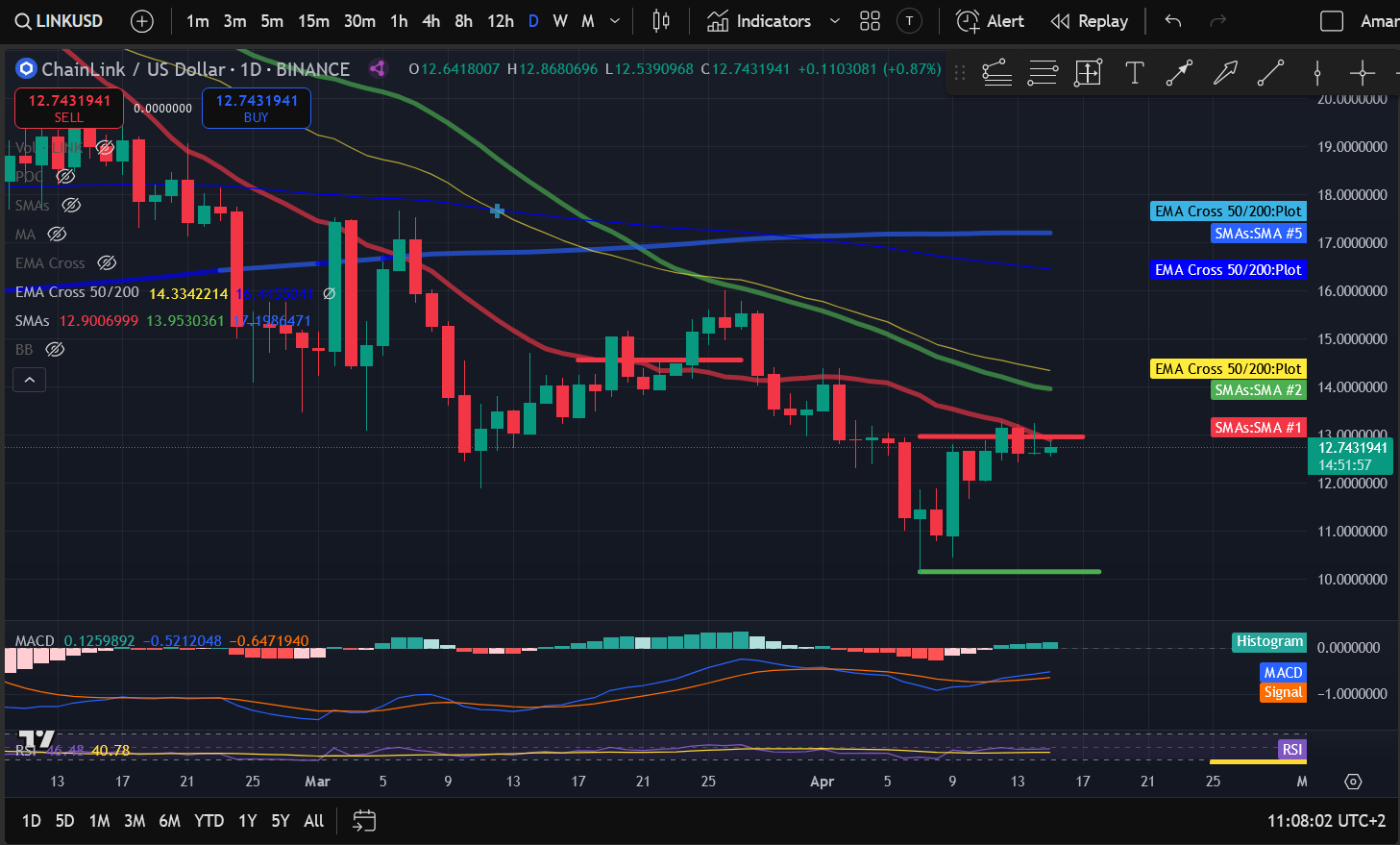Show the POC indicator
This screenshot has height=845, width=1400.
(x=65, y=176)
